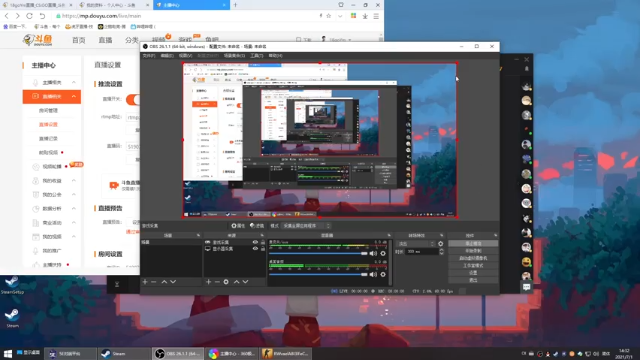Open new browser tab with plus button
640x360 pixels.
[x=235, y=5]
